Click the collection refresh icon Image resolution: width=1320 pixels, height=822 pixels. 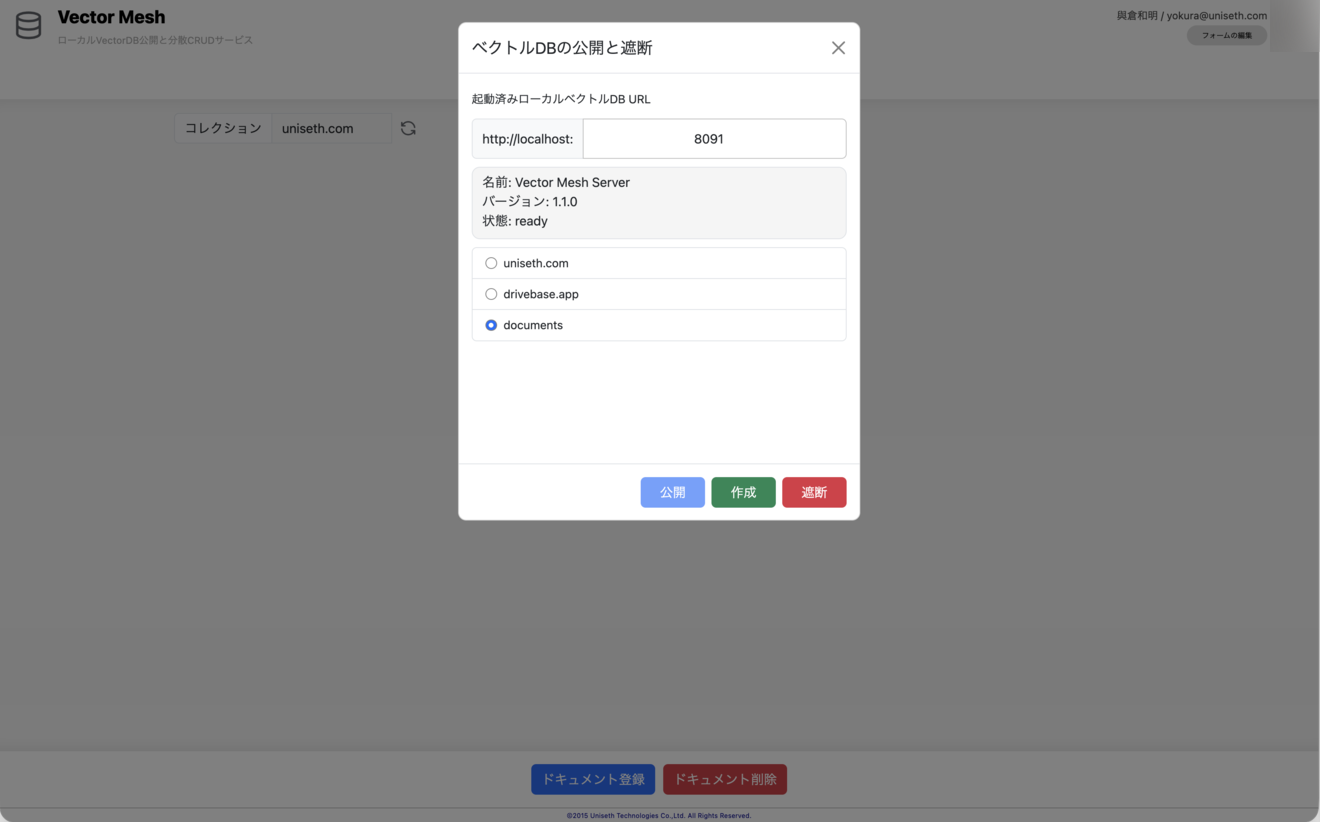pos(408,128)
